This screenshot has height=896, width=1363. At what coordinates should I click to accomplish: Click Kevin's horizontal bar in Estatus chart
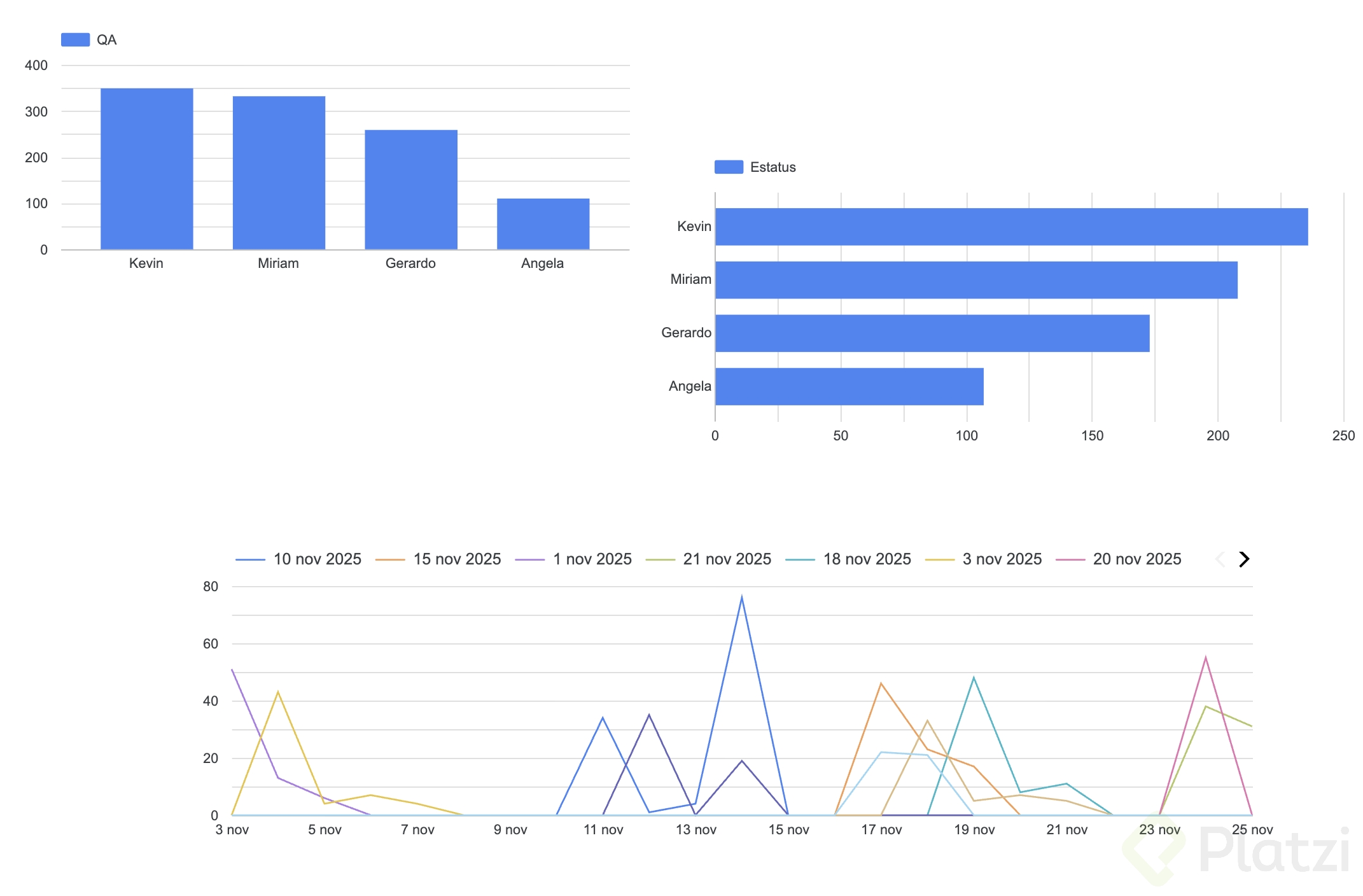[x=1010, y=227]
